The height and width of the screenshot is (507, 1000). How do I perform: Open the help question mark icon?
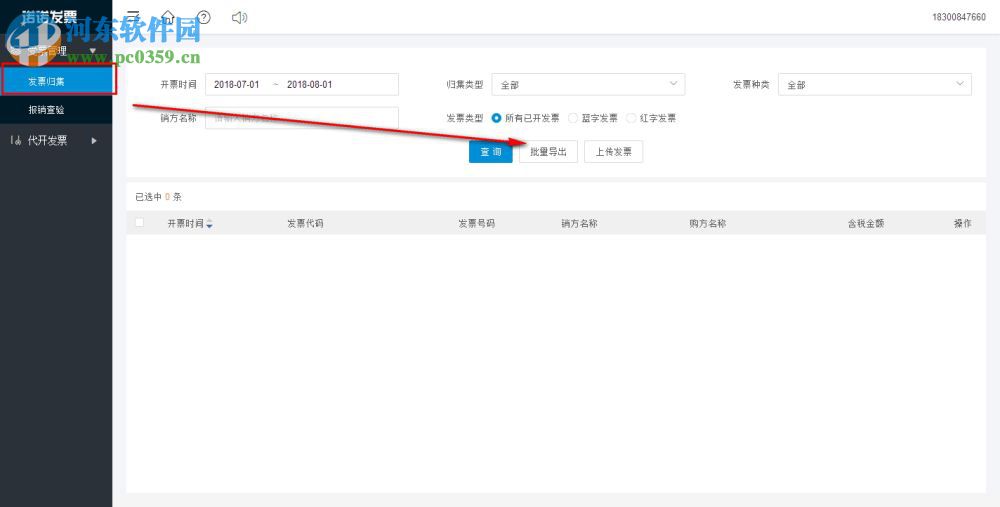pos(203,17)
